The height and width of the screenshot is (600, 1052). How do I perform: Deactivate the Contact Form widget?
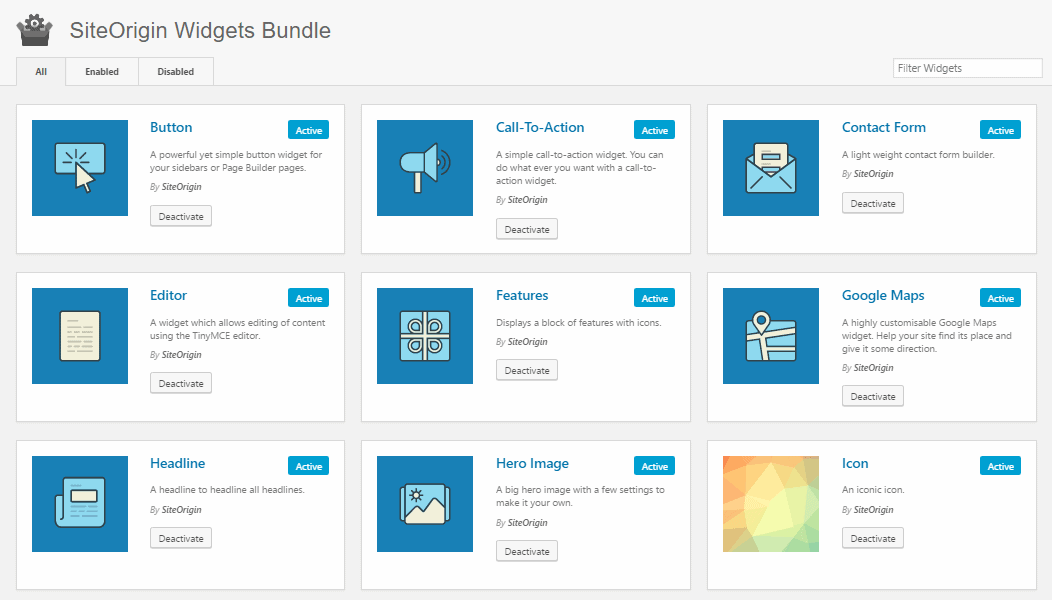click(x=873, y=203)
